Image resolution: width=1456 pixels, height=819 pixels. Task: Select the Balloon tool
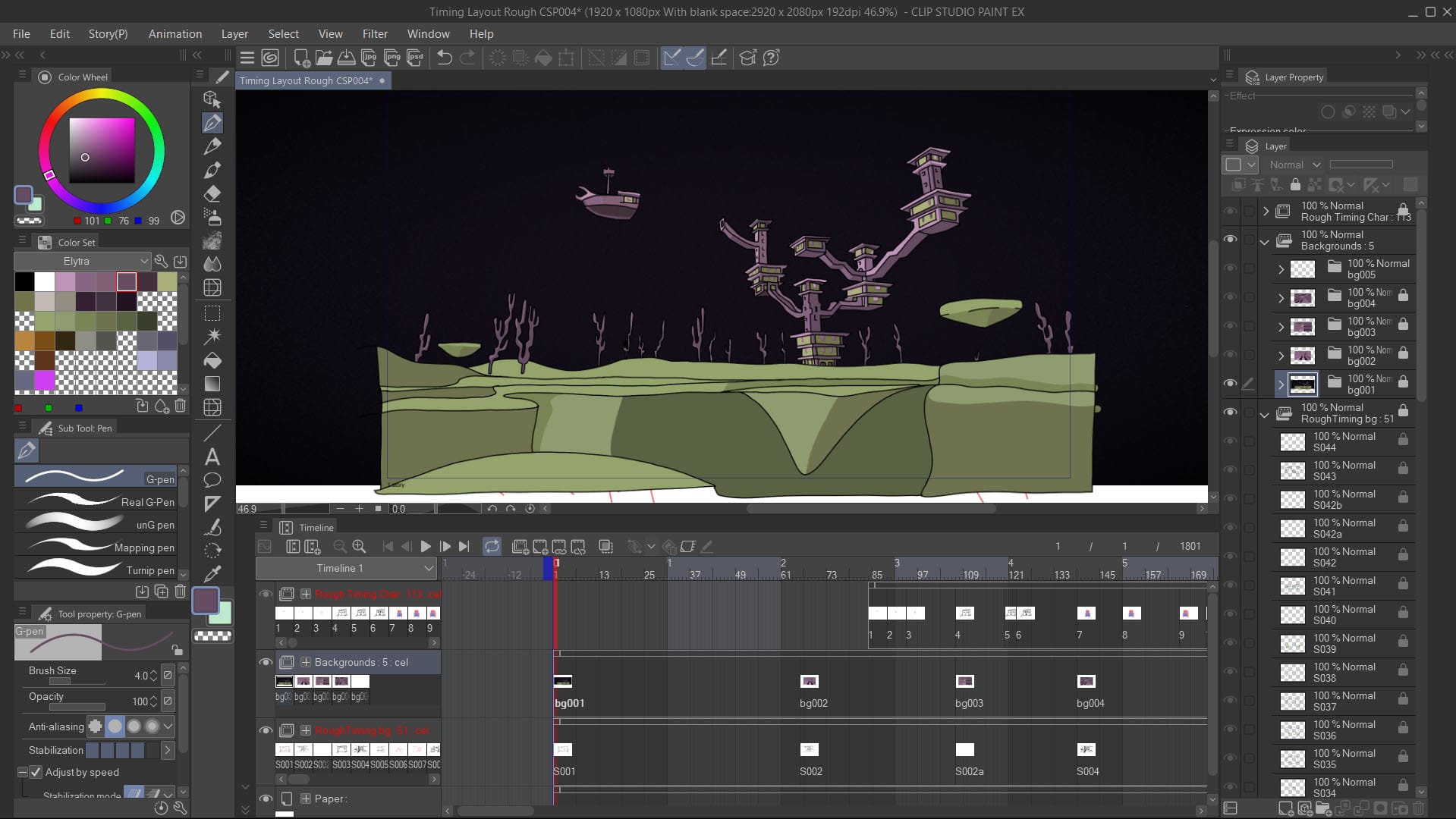pos(212,480)
